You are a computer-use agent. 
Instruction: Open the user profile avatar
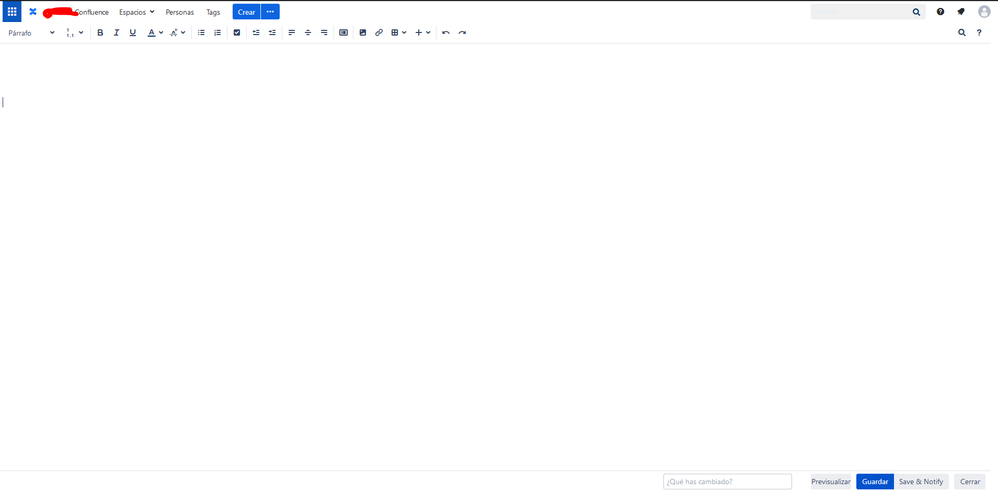click(x=984, y=11)
